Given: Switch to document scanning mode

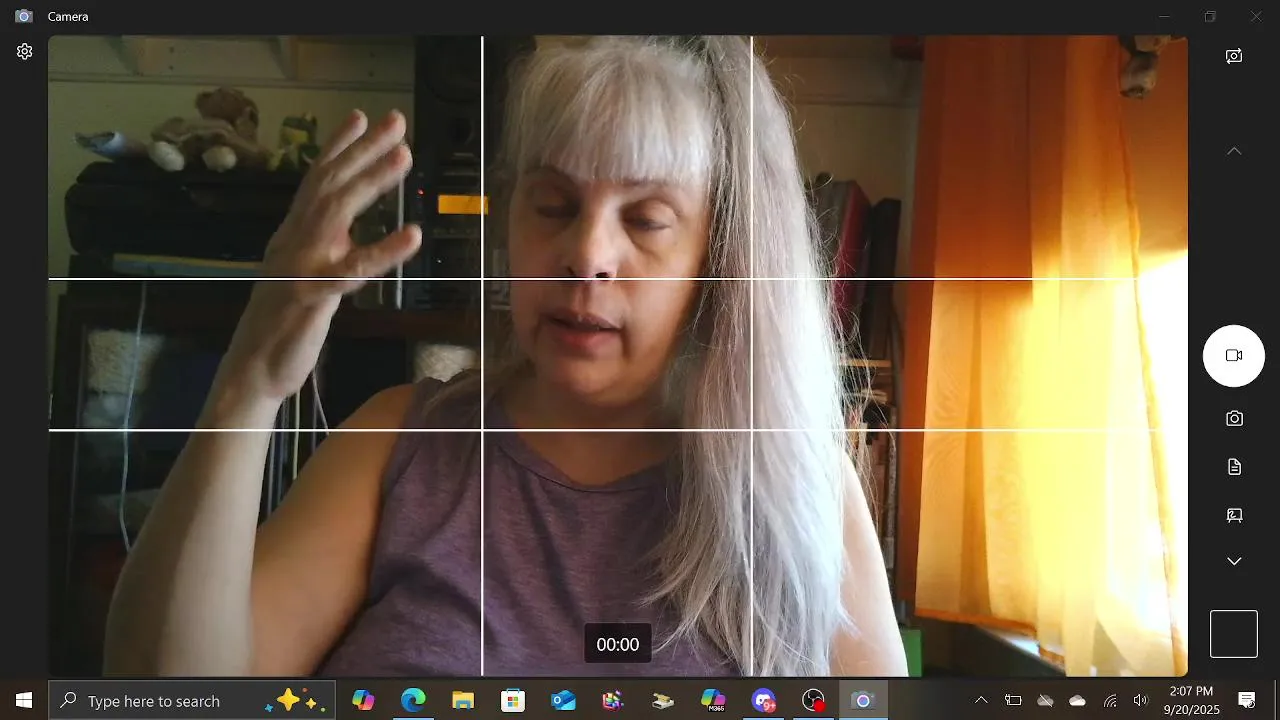Looking at the screenshot, I should tap(1234, 467).
